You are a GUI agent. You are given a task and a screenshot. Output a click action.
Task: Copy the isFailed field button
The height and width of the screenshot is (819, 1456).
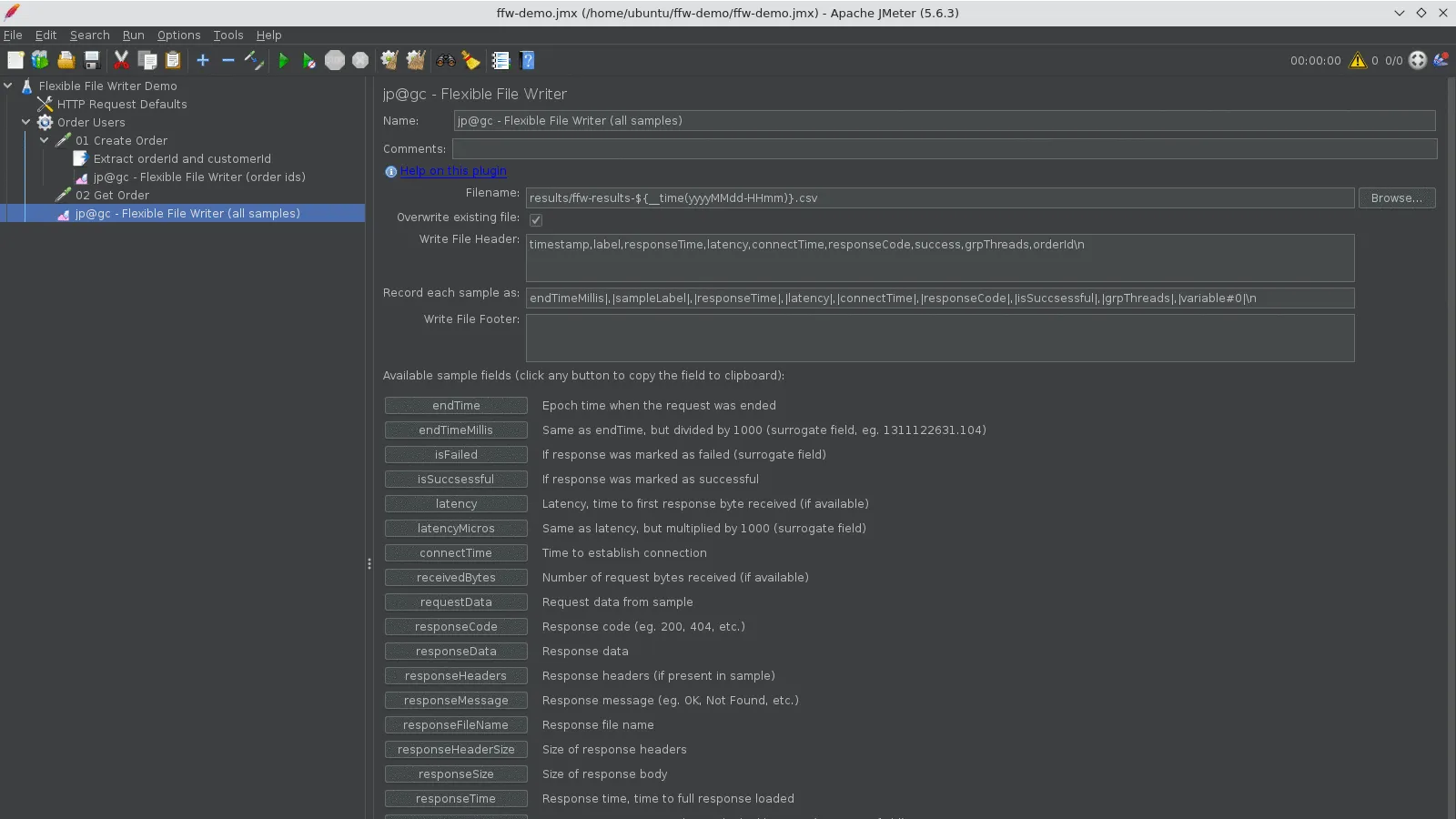tap(456, 455)
